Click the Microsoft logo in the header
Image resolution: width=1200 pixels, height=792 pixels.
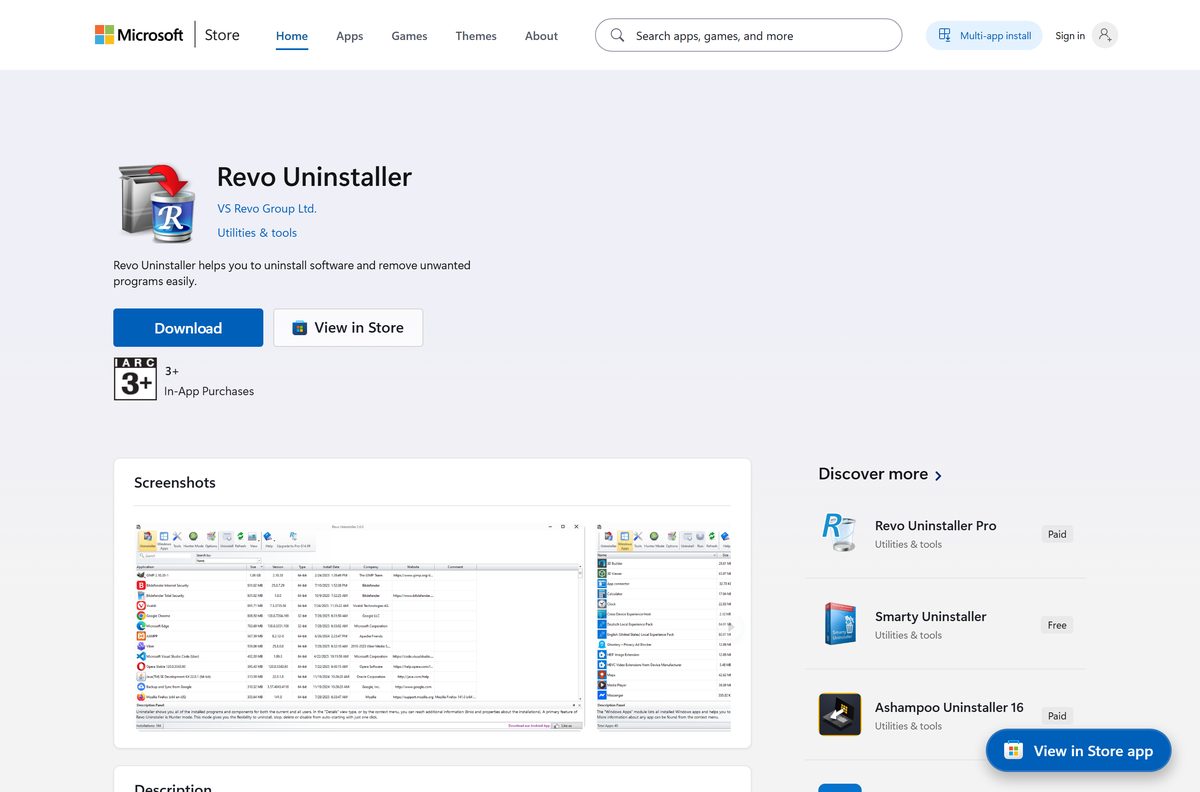[x=139, y=35]
